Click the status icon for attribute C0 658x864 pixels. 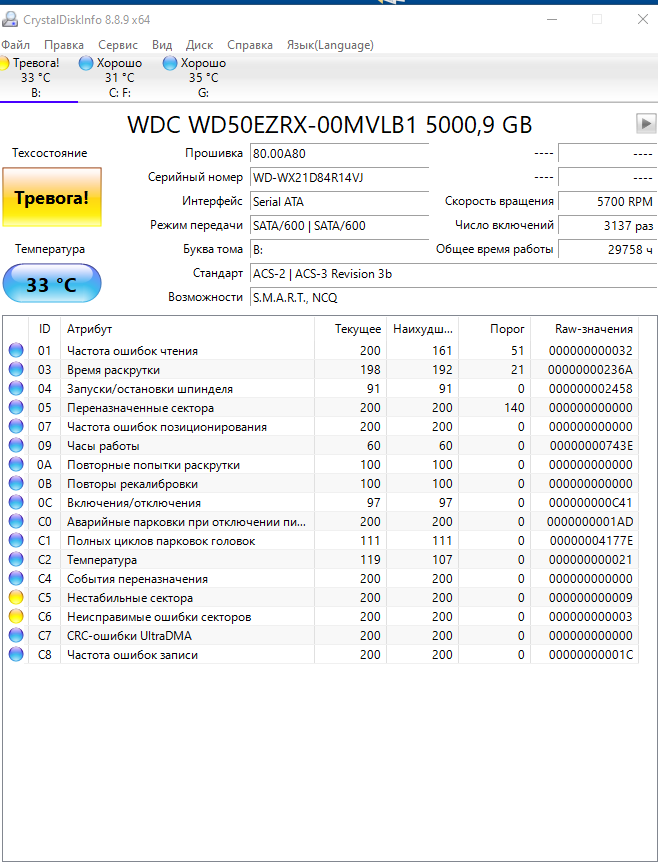pos(16,522)
